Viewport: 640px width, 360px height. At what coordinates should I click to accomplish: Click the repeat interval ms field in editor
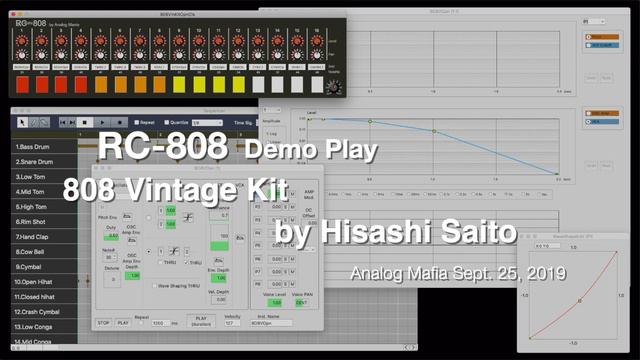tap(160, 323)
